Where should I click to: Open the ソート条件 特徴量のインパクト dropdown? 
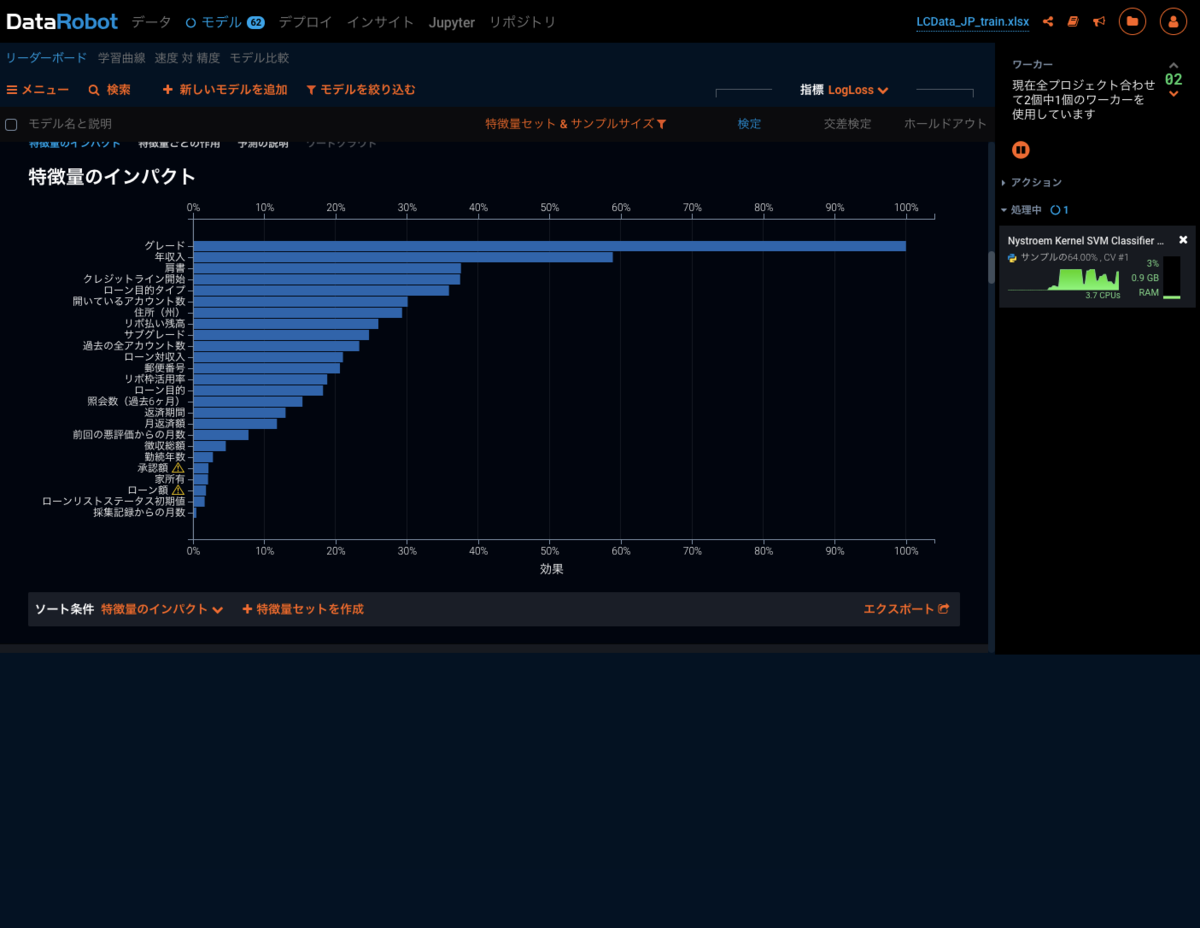[x=162, y=609]
